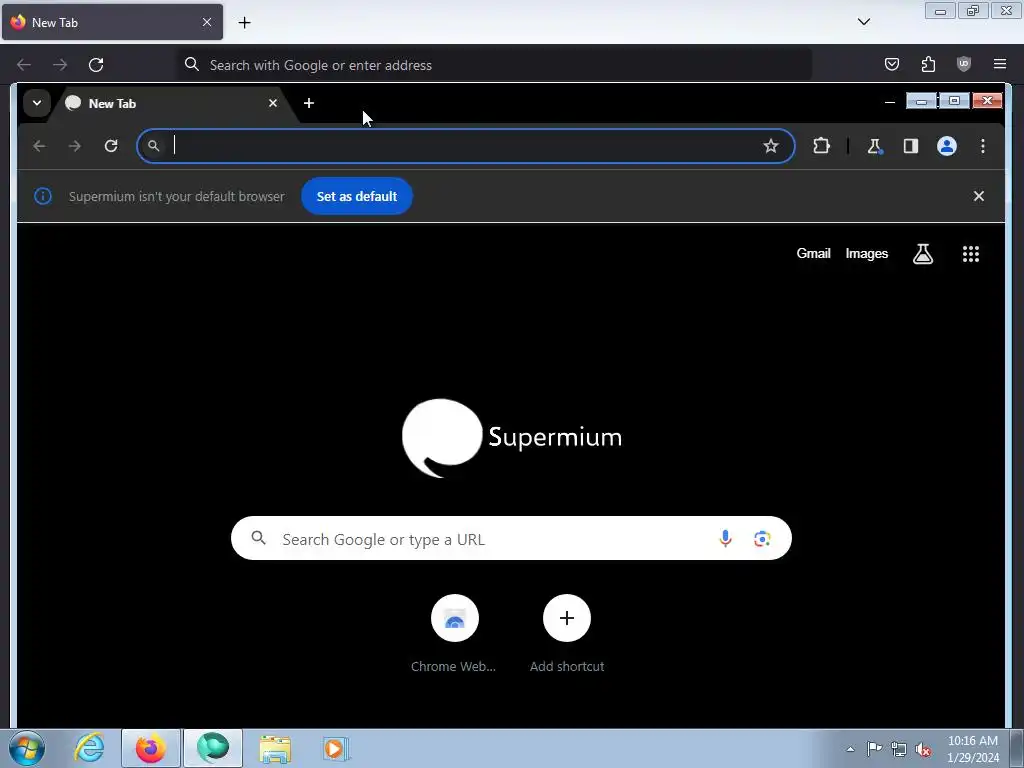Image resolution: width=1024 pixels, height=768 pixels.
Task: Switch to Firefox taskbar button
Action: point(150,748)
